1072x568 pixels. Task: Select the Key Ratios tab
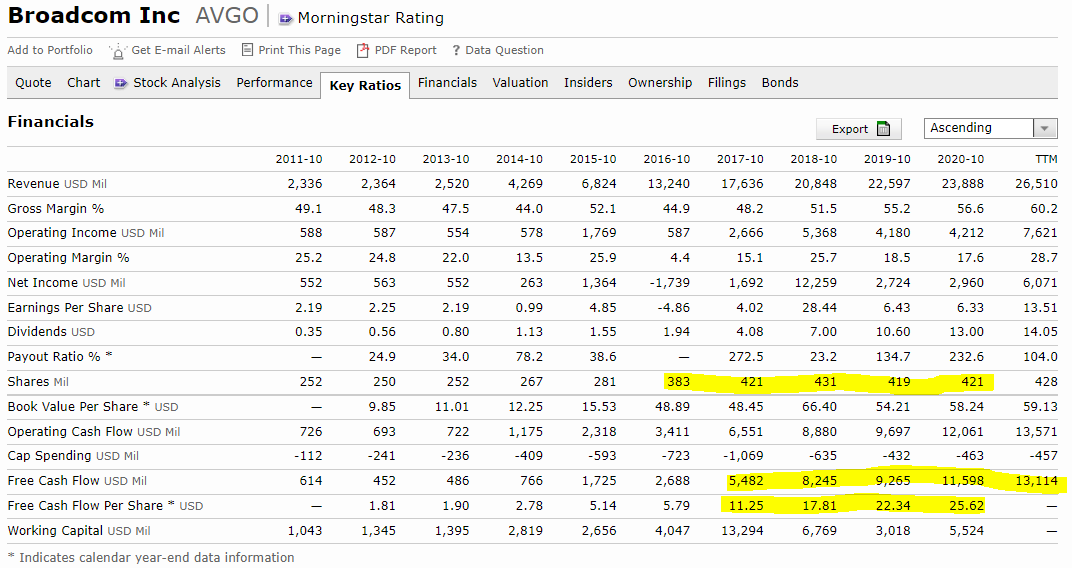(x=365, y=85)
